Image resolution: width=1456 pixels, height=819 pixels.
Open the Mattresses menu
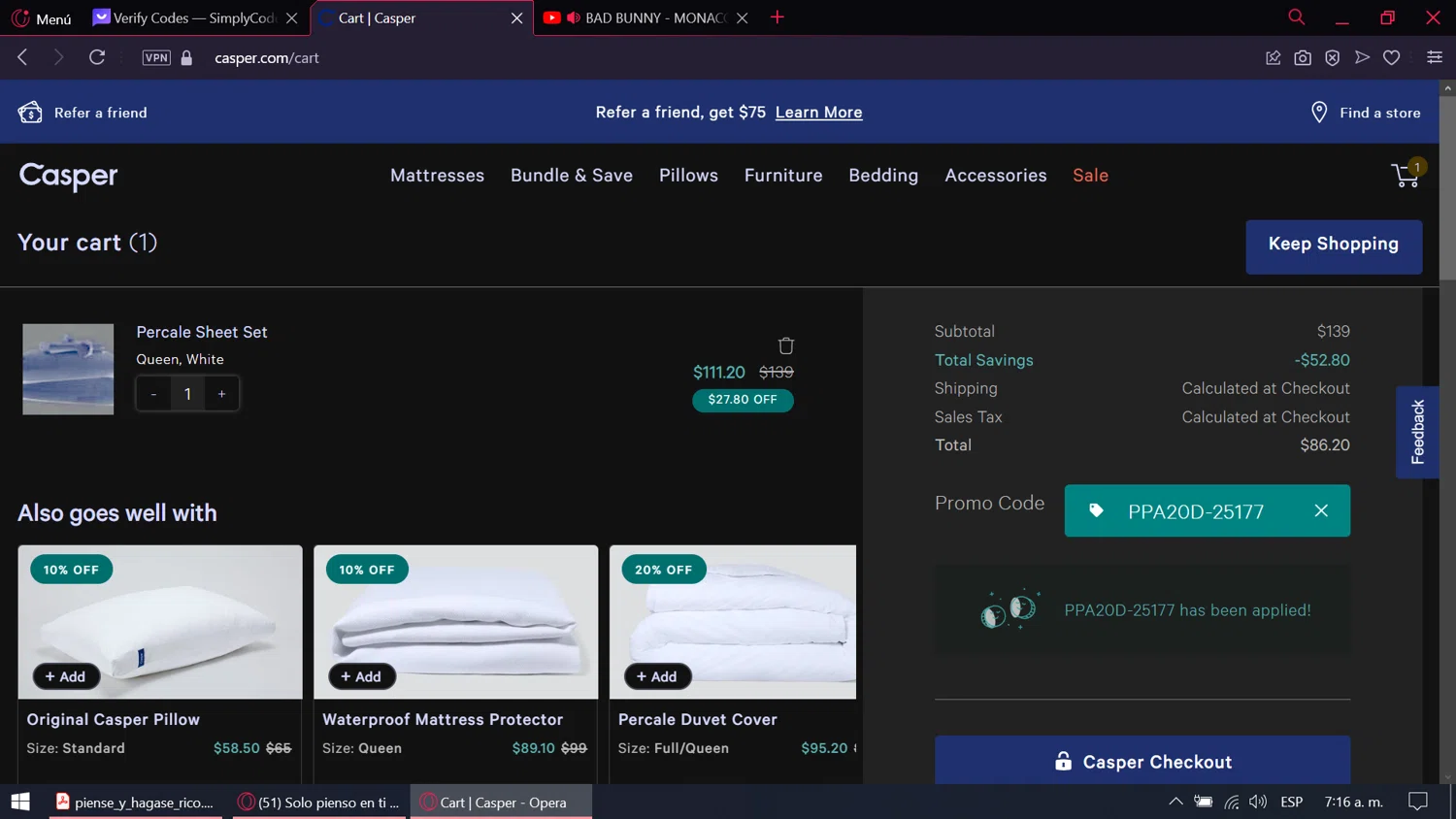(x=437, y=176)
